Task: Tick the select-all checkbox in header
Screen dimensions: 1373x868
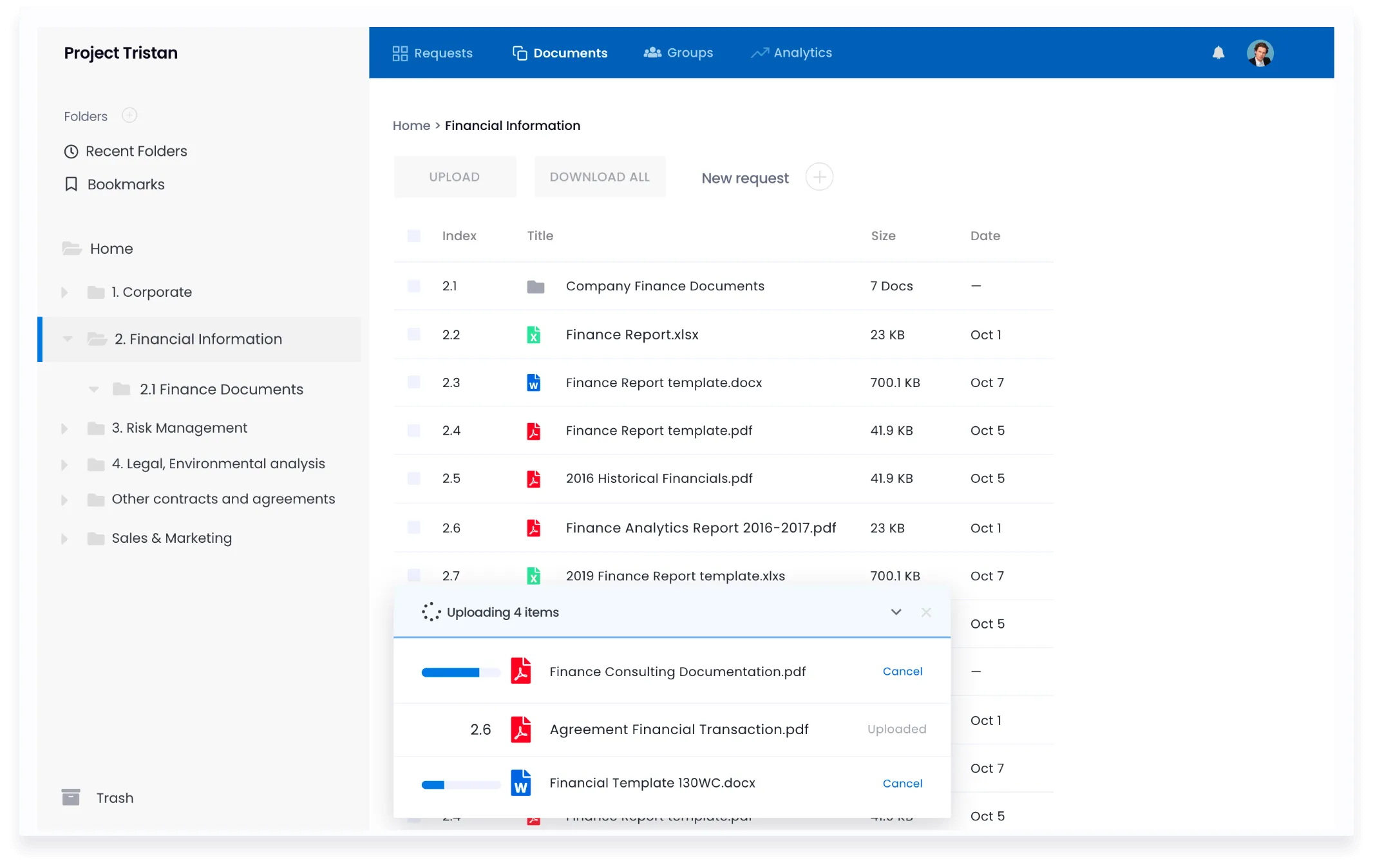Action: coord(414,236)
